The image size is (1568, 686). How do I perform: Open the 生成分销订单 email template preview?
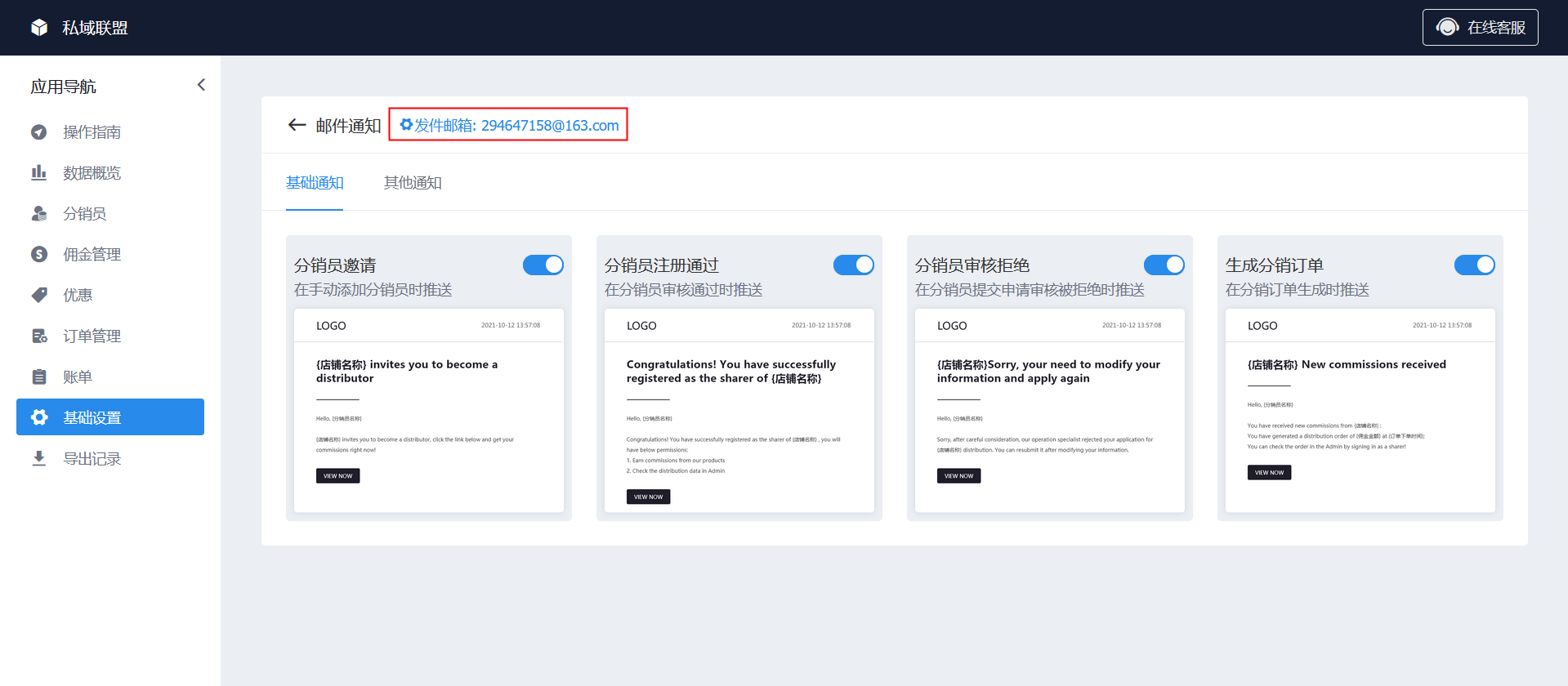[x=1360, y=411]
